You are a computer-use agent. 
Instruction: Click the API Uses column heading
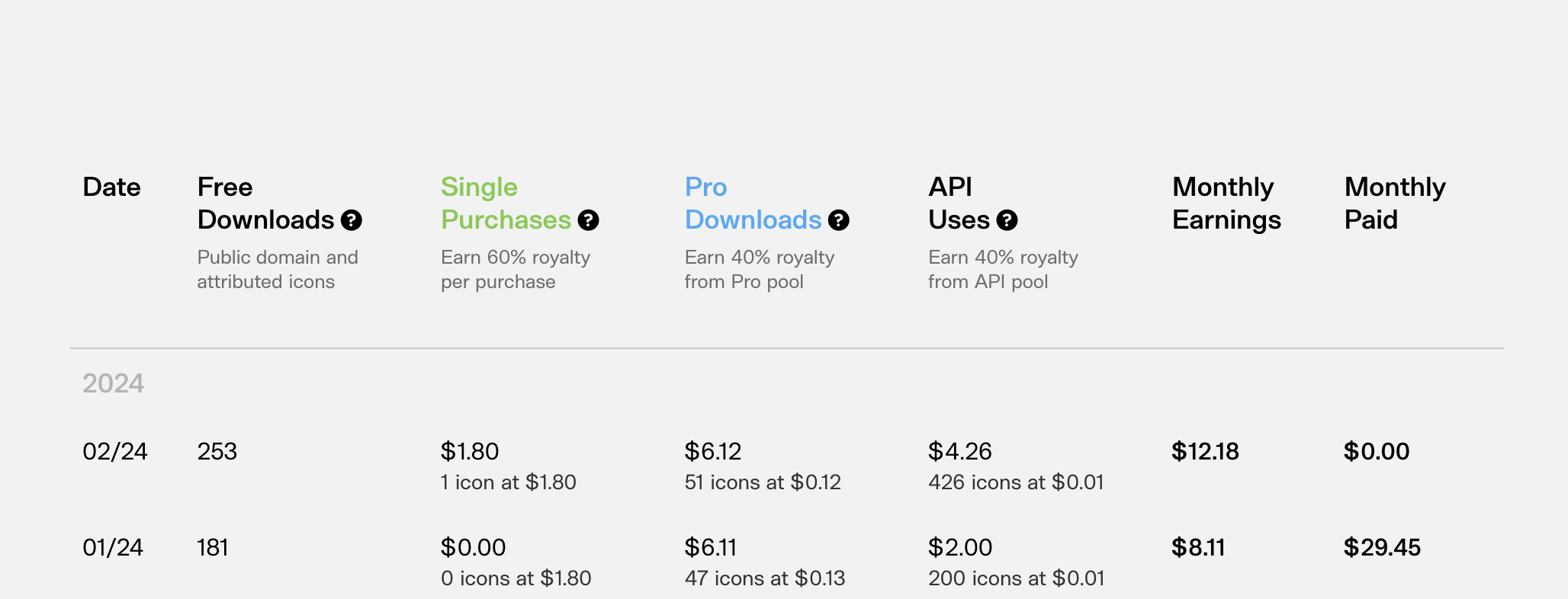(959, 203)
